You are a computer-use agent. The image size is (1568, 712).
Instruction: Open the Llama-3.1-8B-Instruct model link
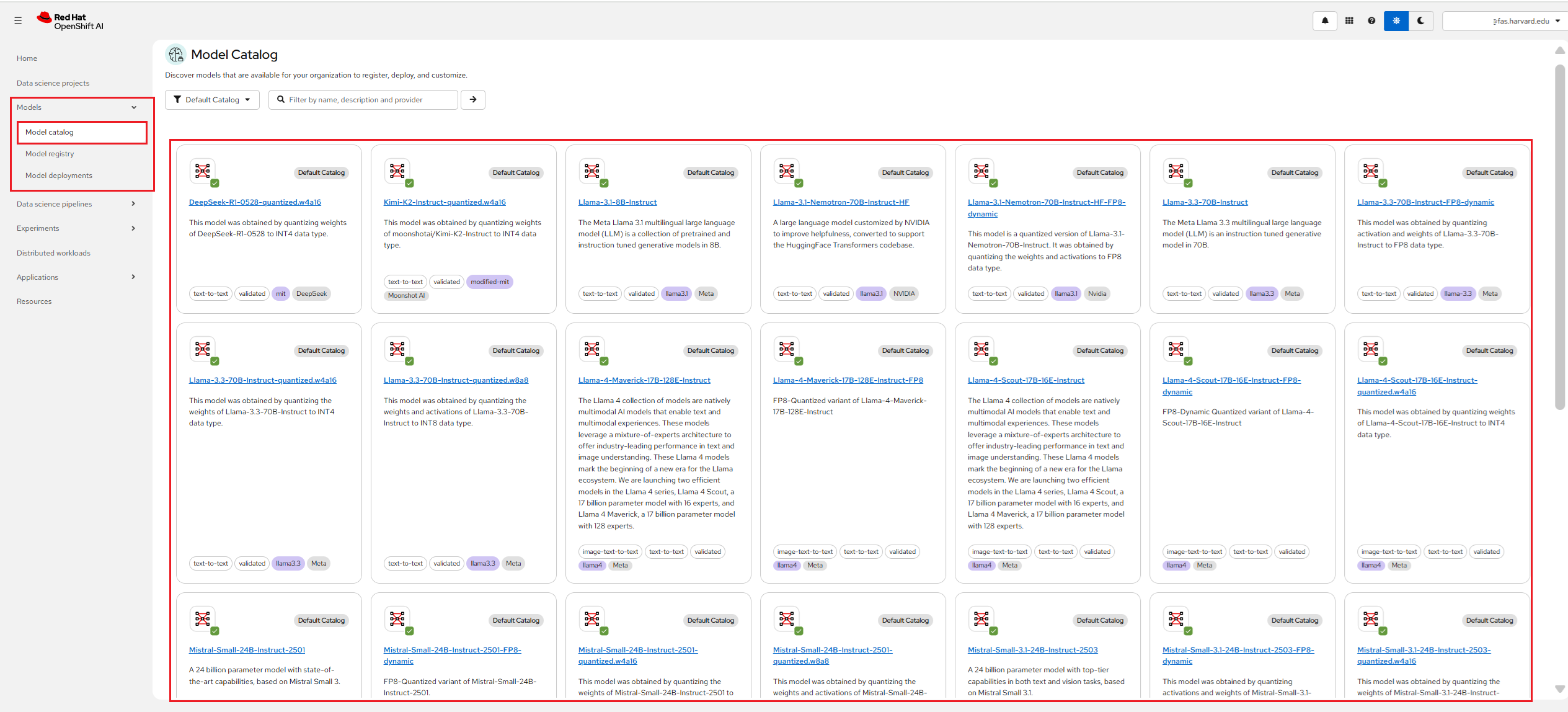coord(617,202)
